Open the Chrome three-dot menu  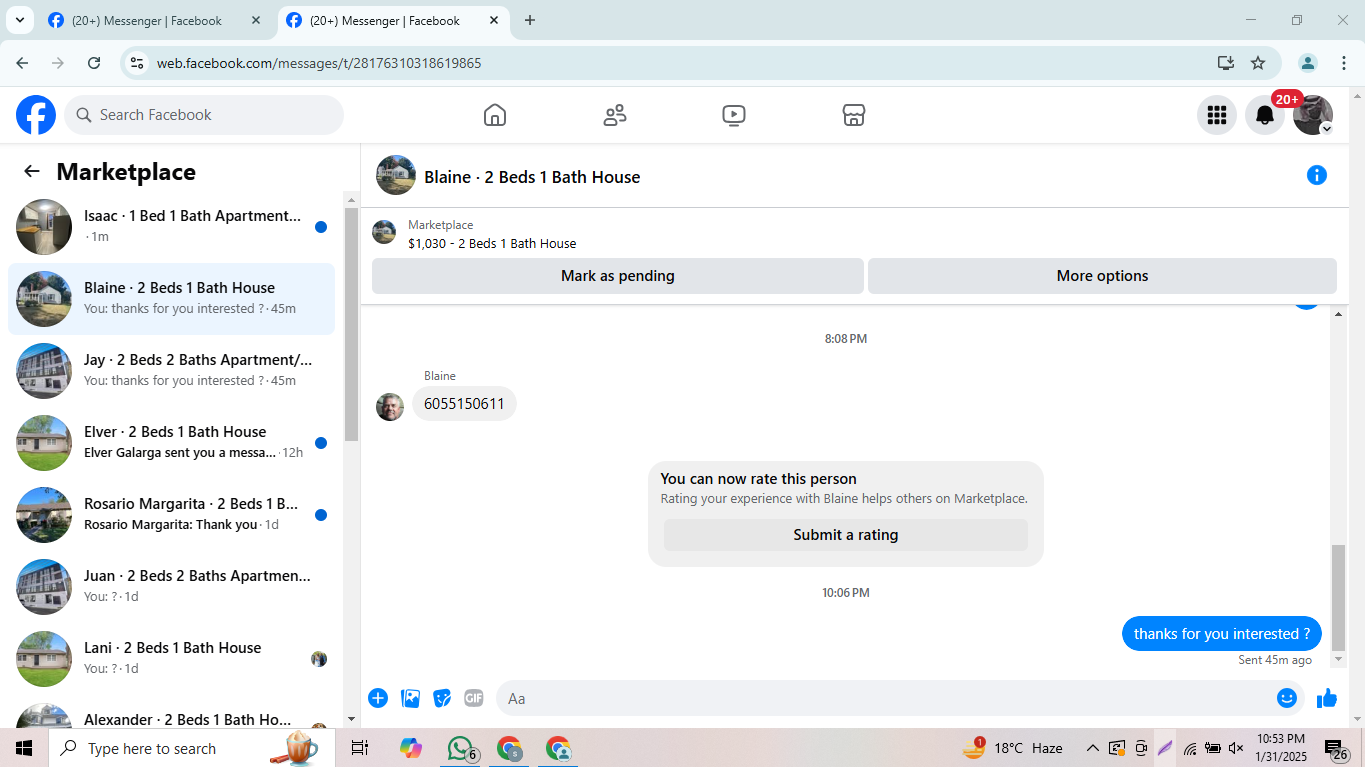(1344, 63)
